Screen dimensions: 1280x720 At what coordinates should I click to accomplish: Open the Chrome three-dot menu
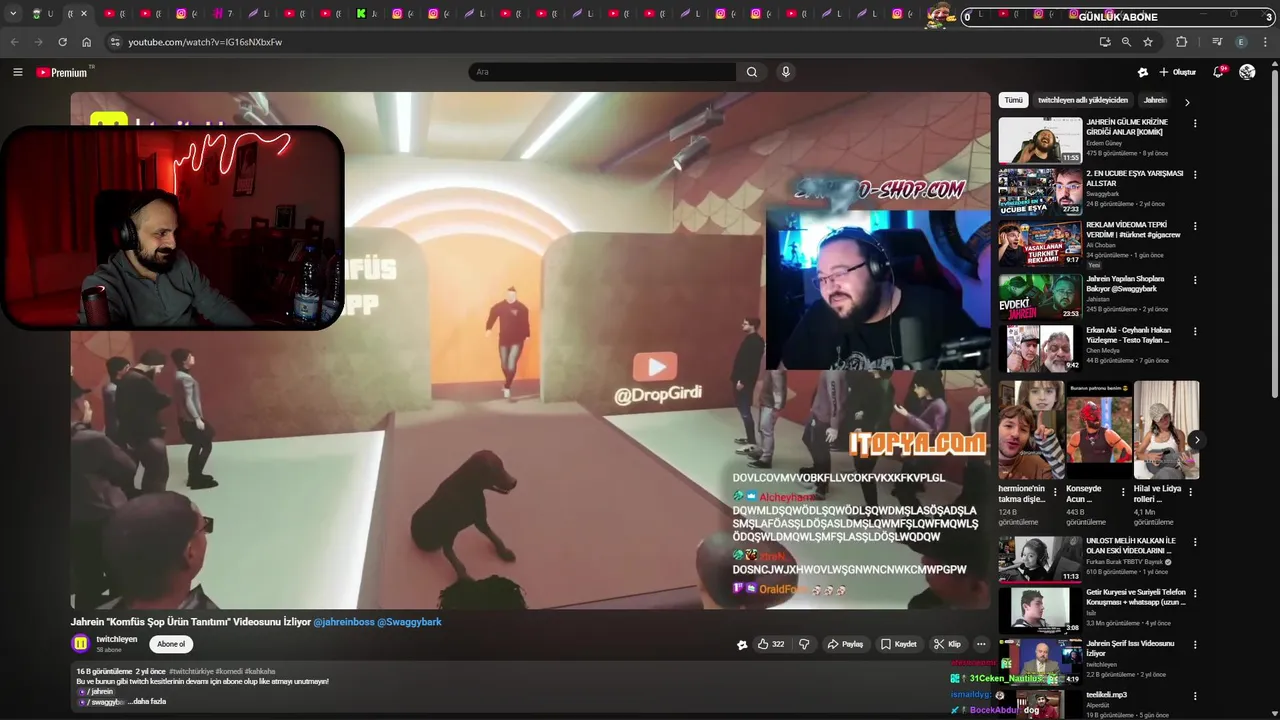tap(1266, 42)
